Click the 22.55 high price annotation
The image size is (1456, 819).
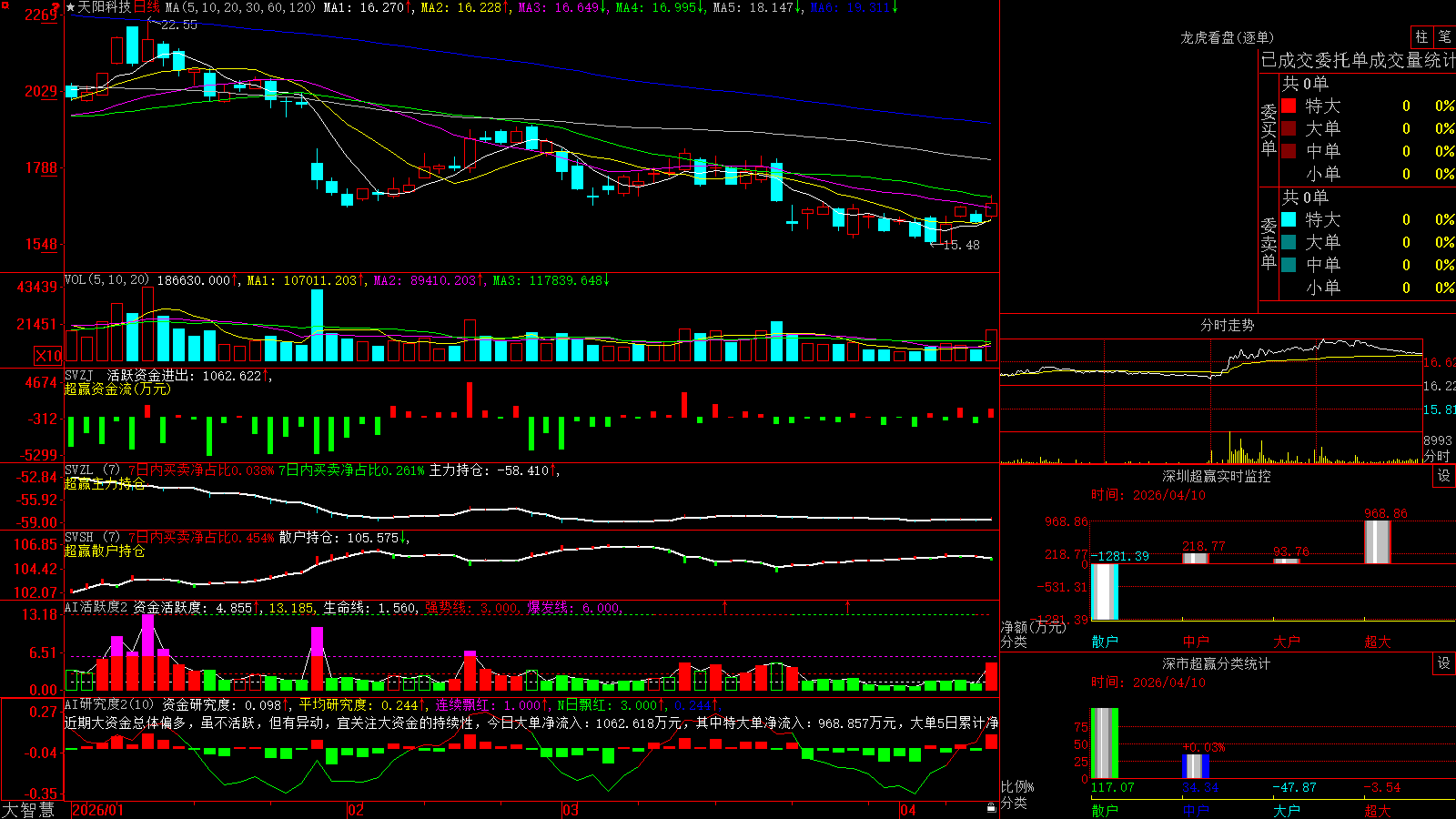(x=178, y=25)
